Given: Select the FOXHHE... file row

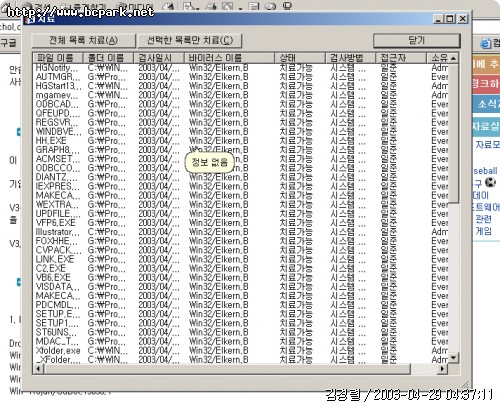Looking at the screenshot, I should coord(241,241).
